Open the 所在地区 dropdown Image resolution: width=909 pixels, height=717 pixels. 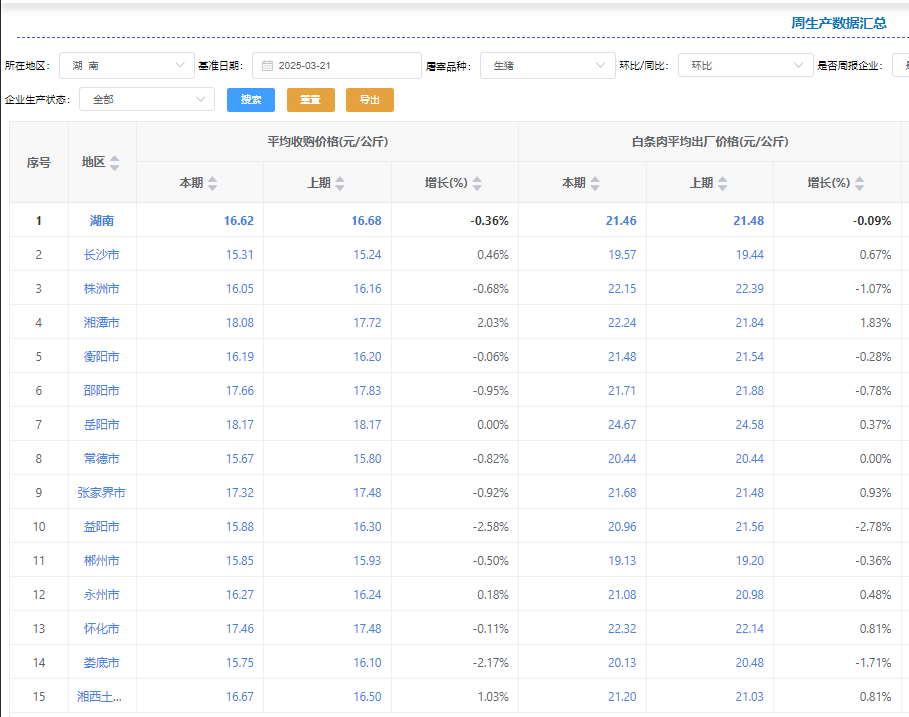[127, 66]
